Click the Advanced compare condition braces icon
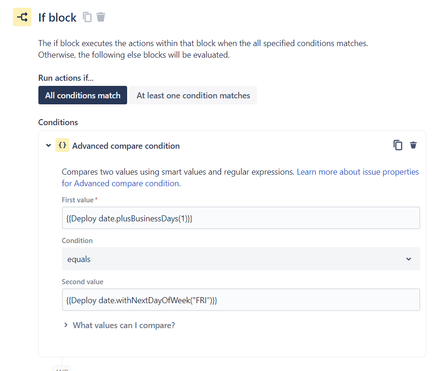 click(62, 145)
